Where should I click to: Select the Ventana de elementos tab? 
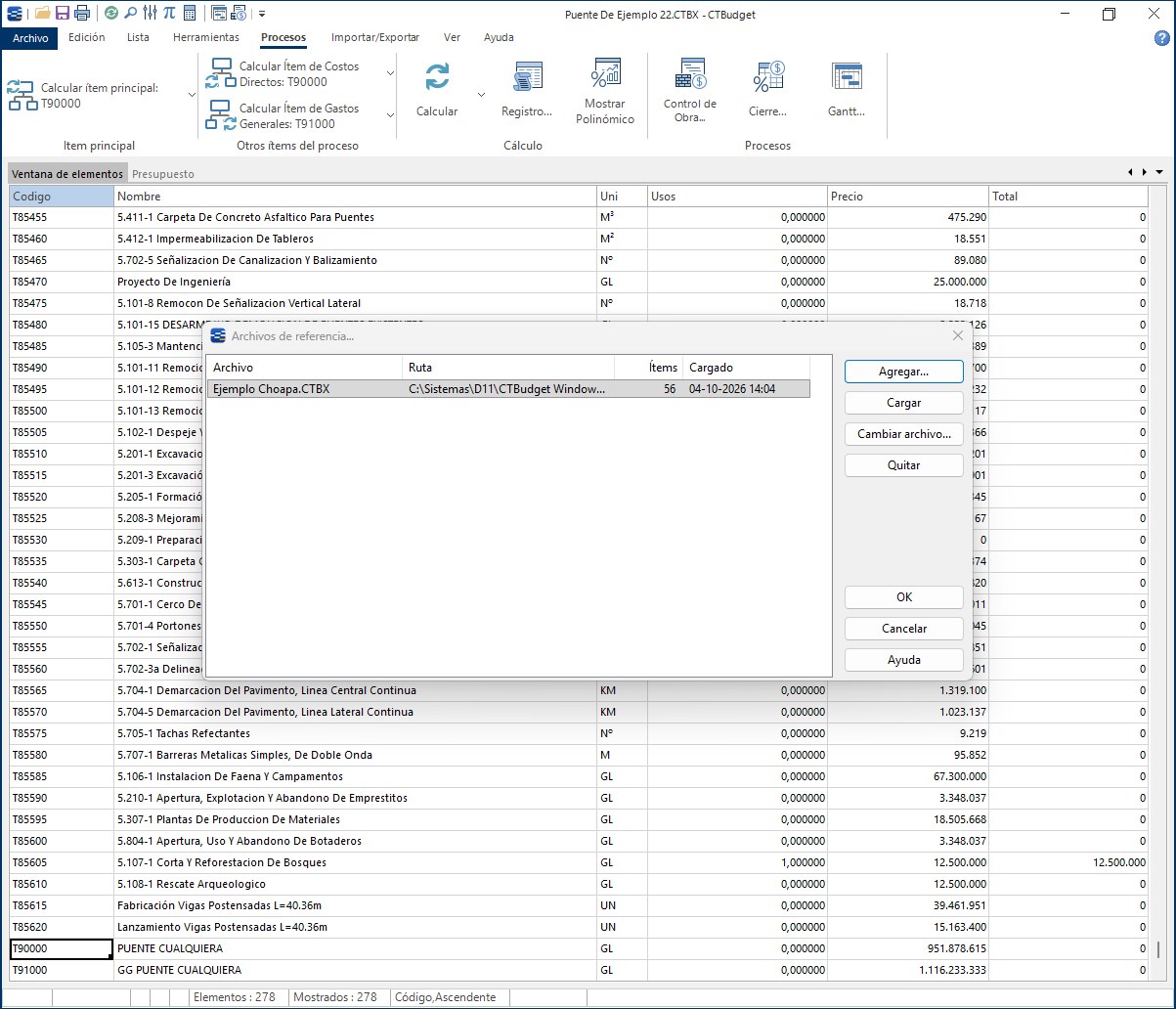coord(67,174)
